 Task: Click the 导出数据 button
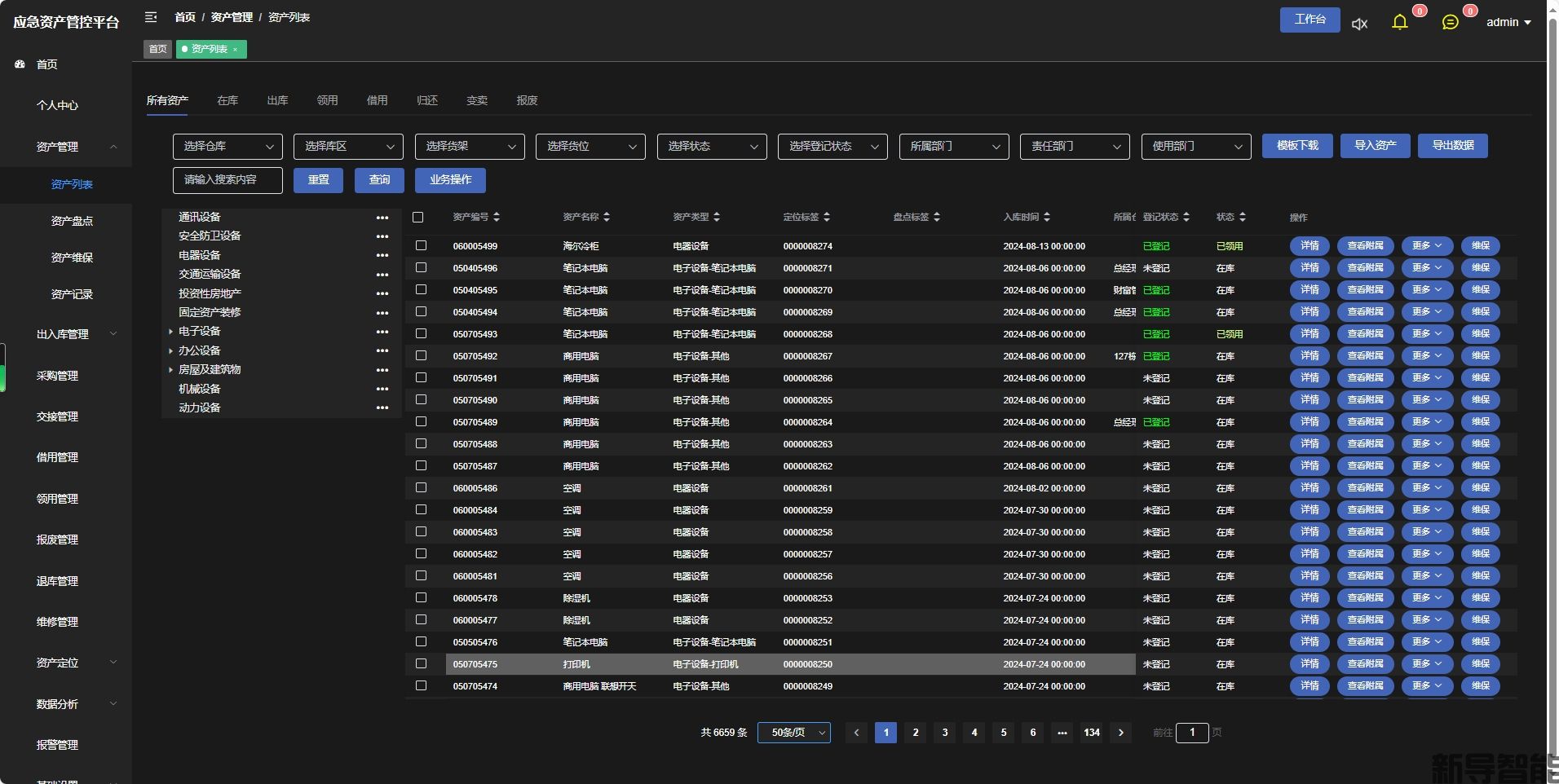pyautogui.click(x=1452, y=146)
